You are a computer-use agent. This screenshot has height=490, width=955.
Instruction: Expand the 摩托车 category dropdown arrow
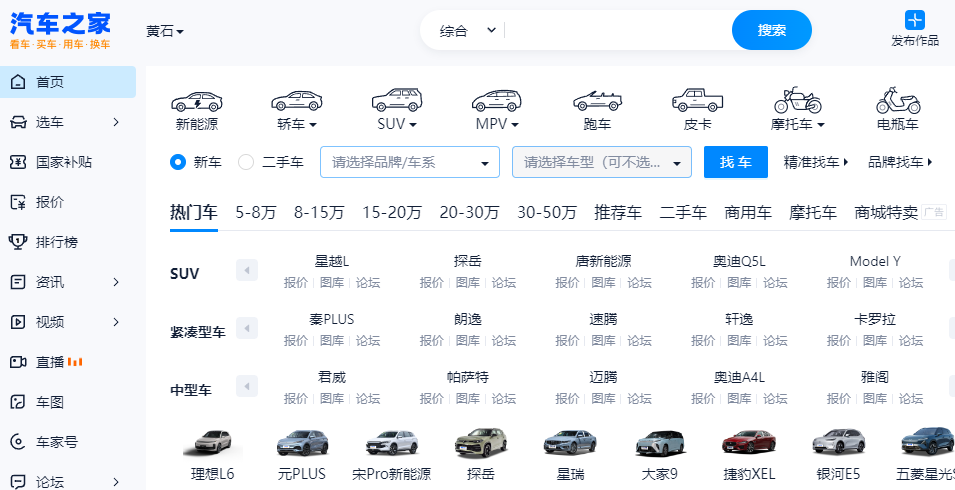(x=820, y=125)
